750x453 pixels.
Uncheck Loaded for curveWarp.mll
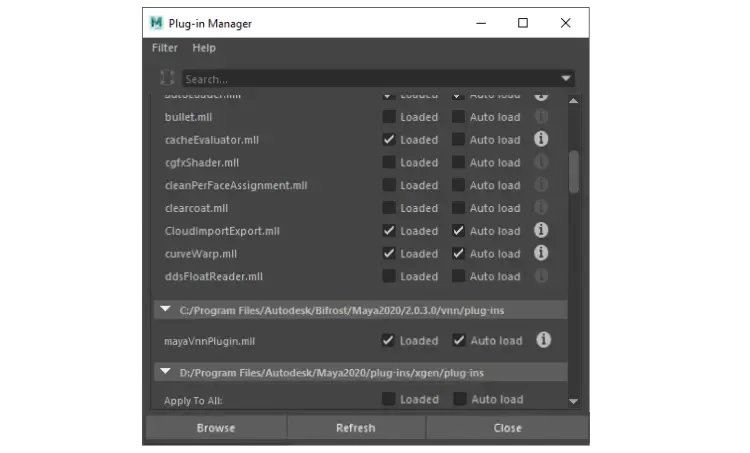(389, 254)
